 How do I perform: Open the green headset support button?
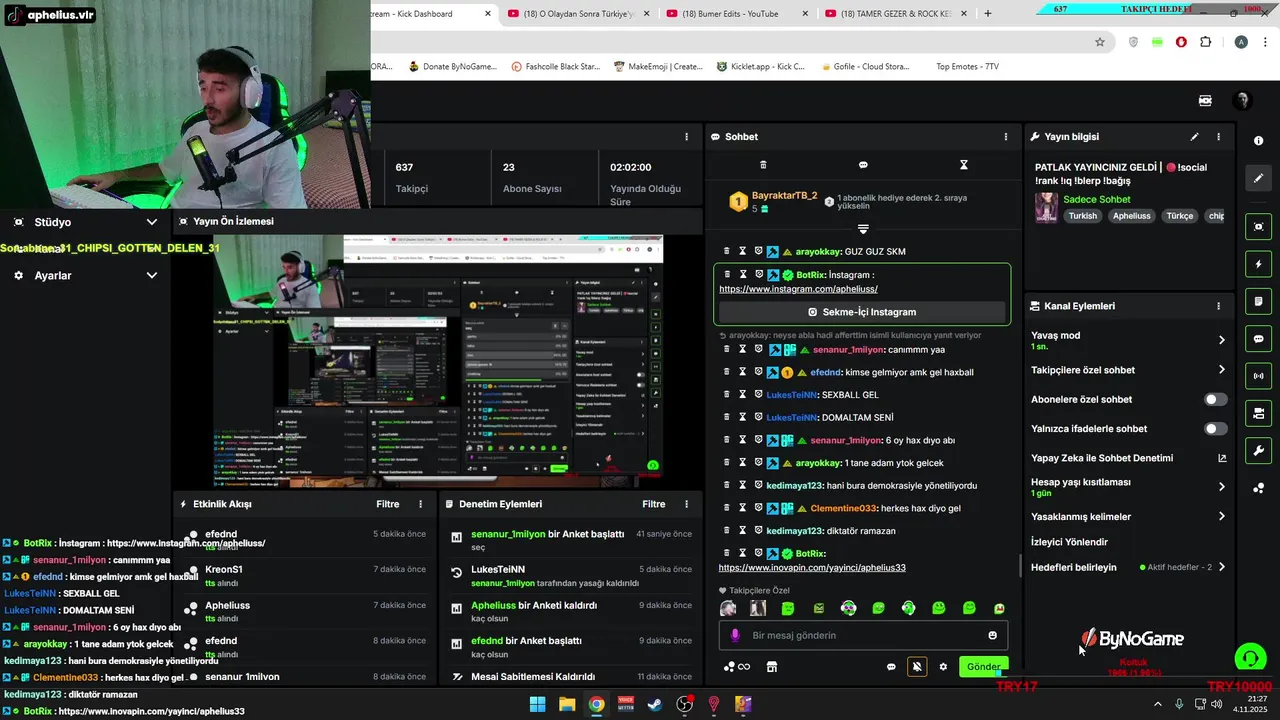tap(1250, 658)
